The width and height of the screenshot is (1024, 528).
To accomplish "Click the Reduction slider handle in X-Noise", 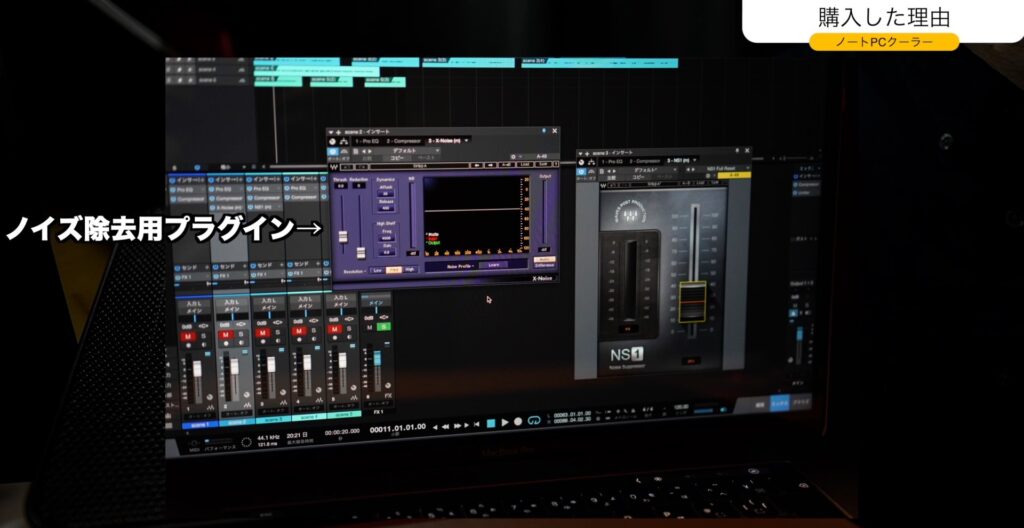I will pyautogui.click(x=361, y=253).
